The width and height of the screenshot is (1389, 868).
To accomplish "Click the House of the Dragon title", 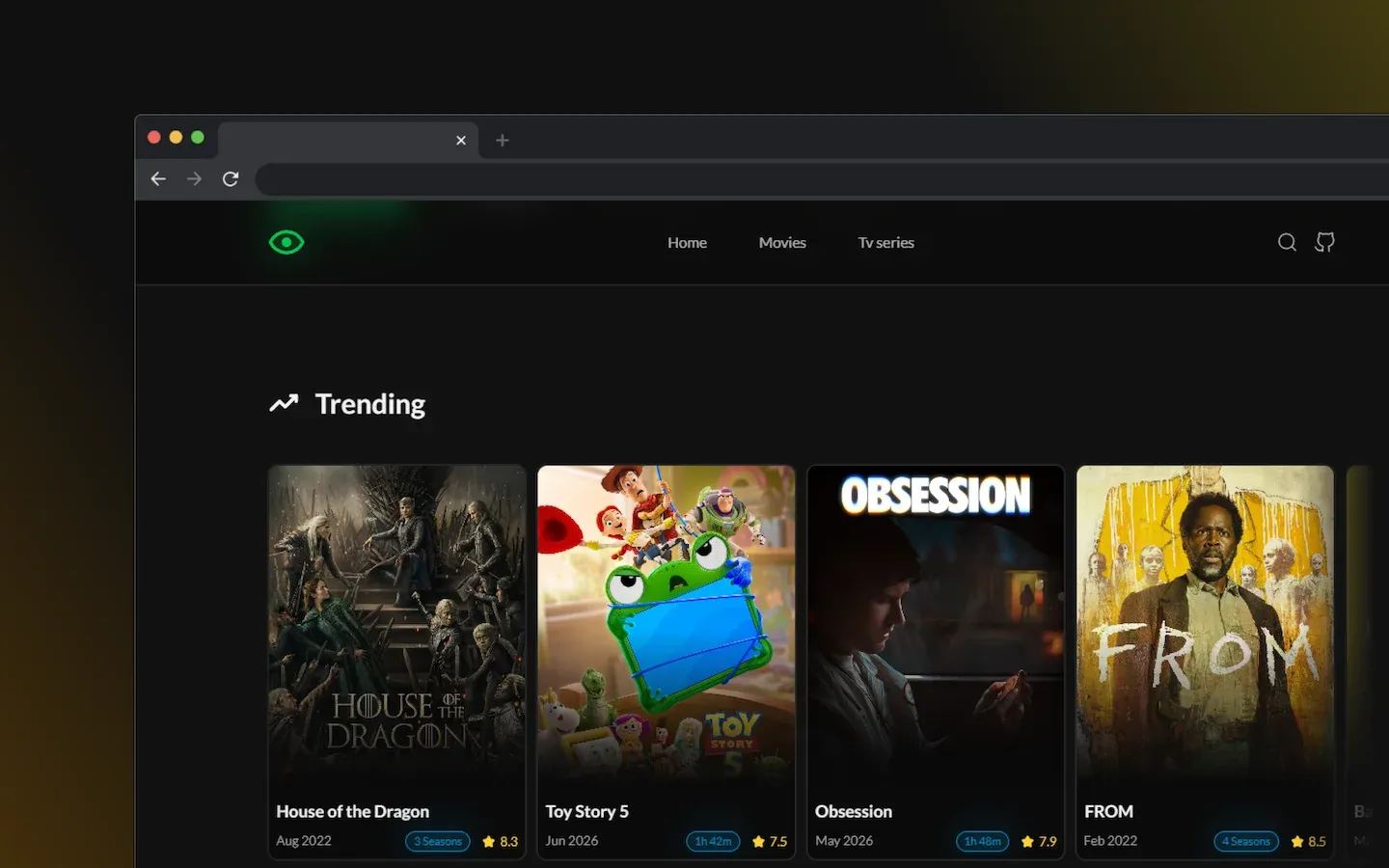I will tap(352, 811).
